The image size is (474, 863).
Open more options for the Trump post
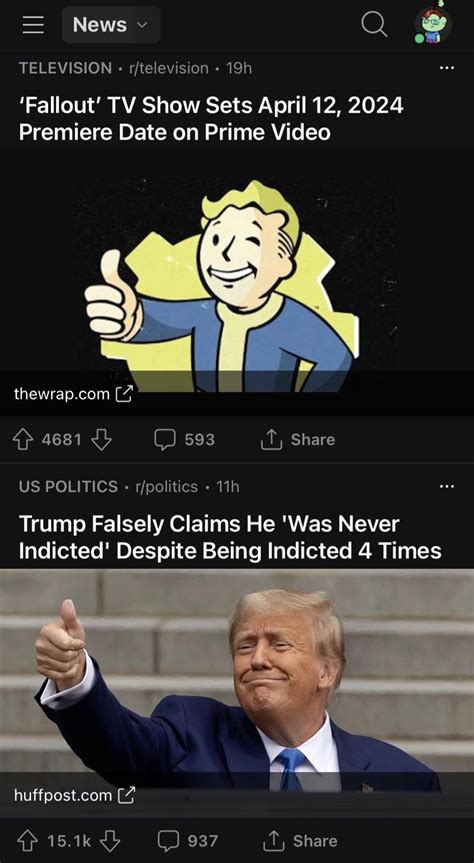point(447,486)
